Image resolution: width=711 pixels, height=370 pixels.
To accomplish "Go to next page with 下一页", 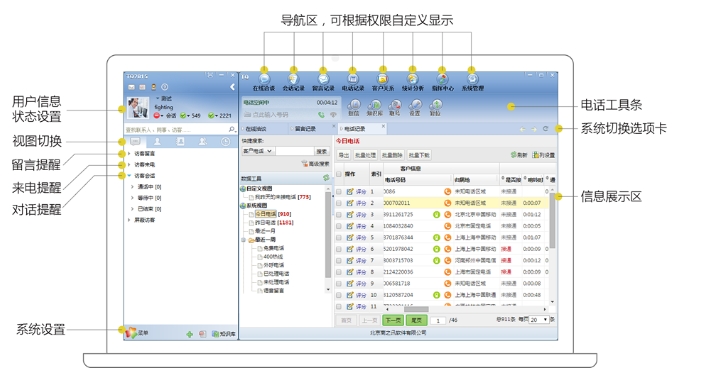I will coord(393,320).
